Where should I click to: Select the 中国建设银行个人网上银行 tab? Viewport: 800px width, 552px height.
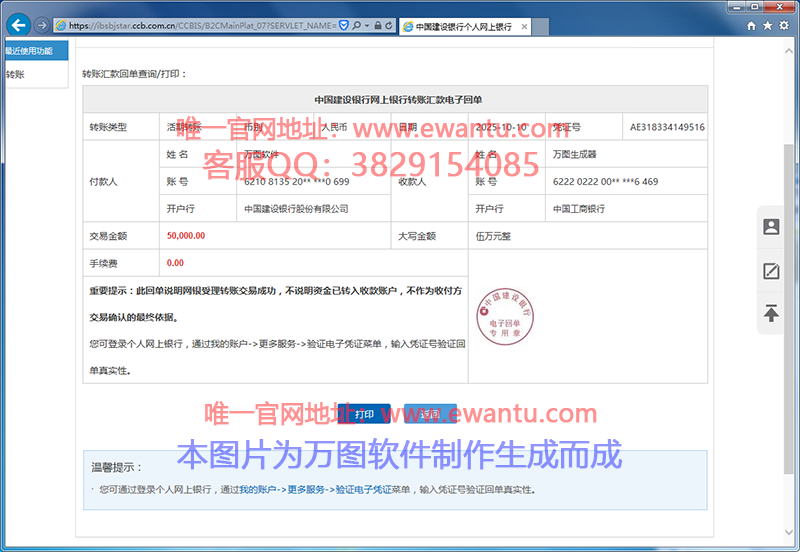464,27
